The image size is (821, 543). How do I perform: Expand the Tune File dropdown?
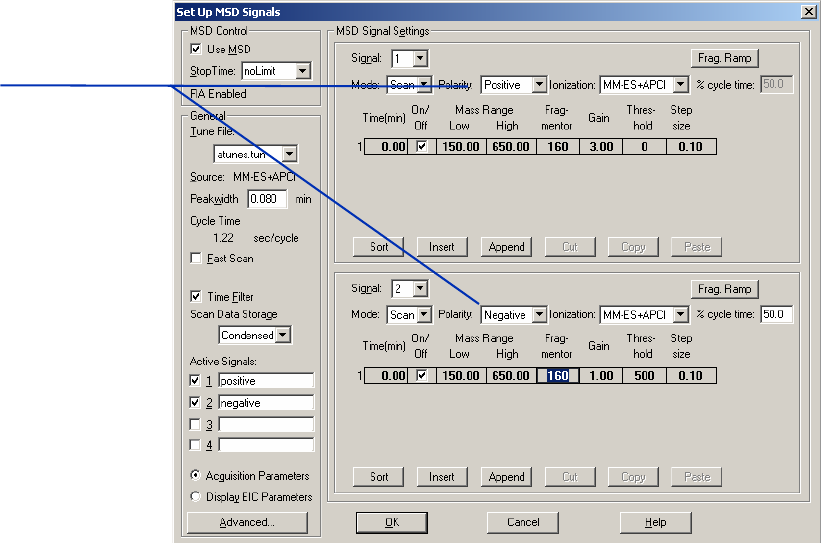(x=289, y=154)
